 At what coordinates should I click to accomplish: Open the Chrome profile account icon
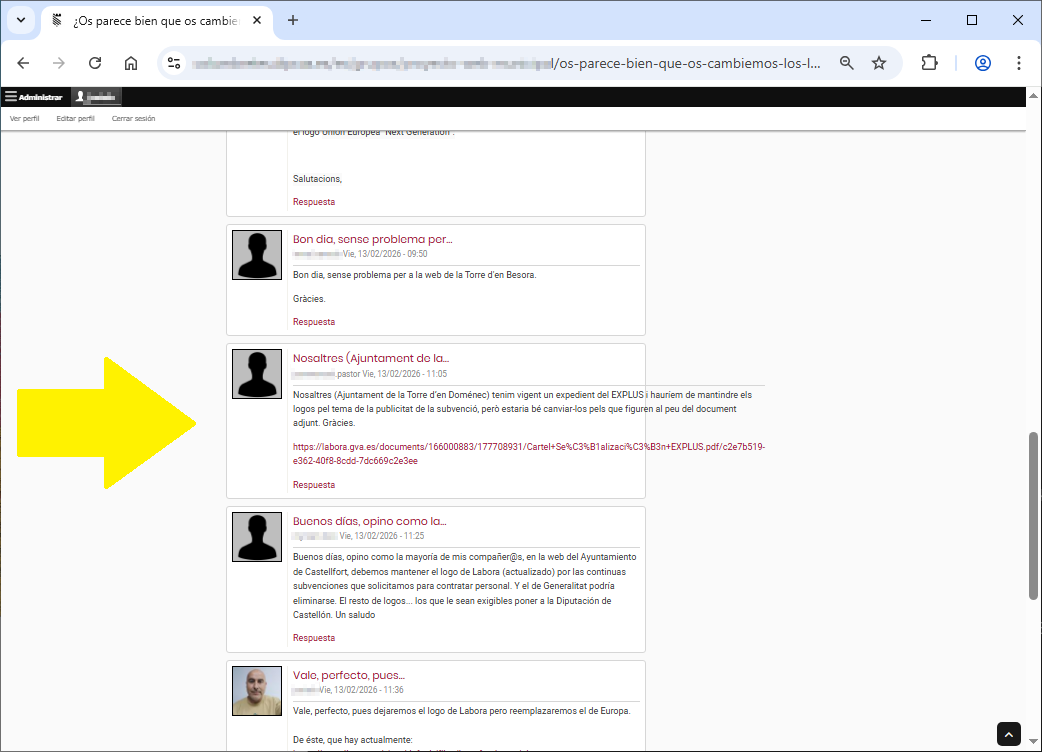click(x=983, y=63)
